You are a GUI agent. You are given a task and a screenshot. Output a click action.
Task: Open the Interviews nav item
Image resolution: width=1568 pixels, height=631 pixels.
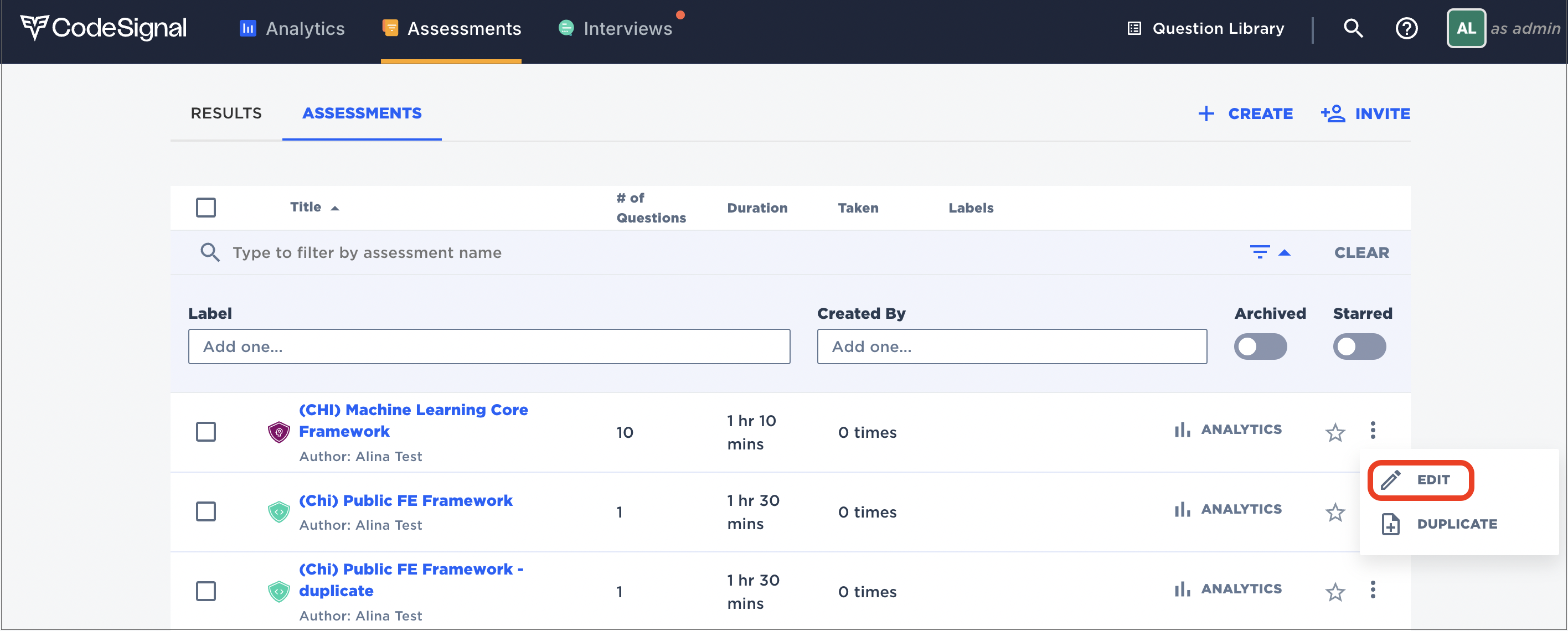tap(615, 29)
